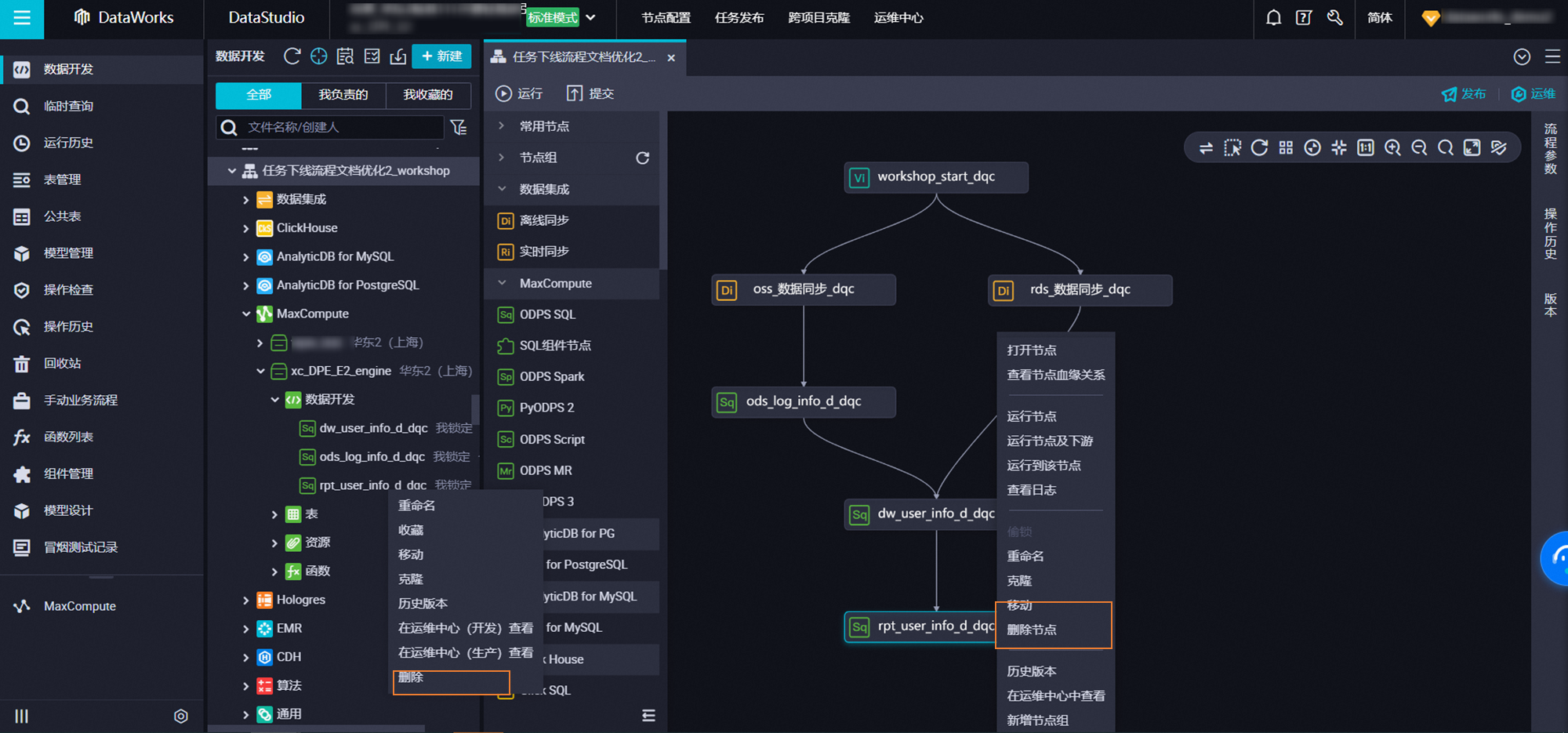Expand the ClickHouse folder
Viewport: 1568px width, 733px height.
tap(245, 228)
